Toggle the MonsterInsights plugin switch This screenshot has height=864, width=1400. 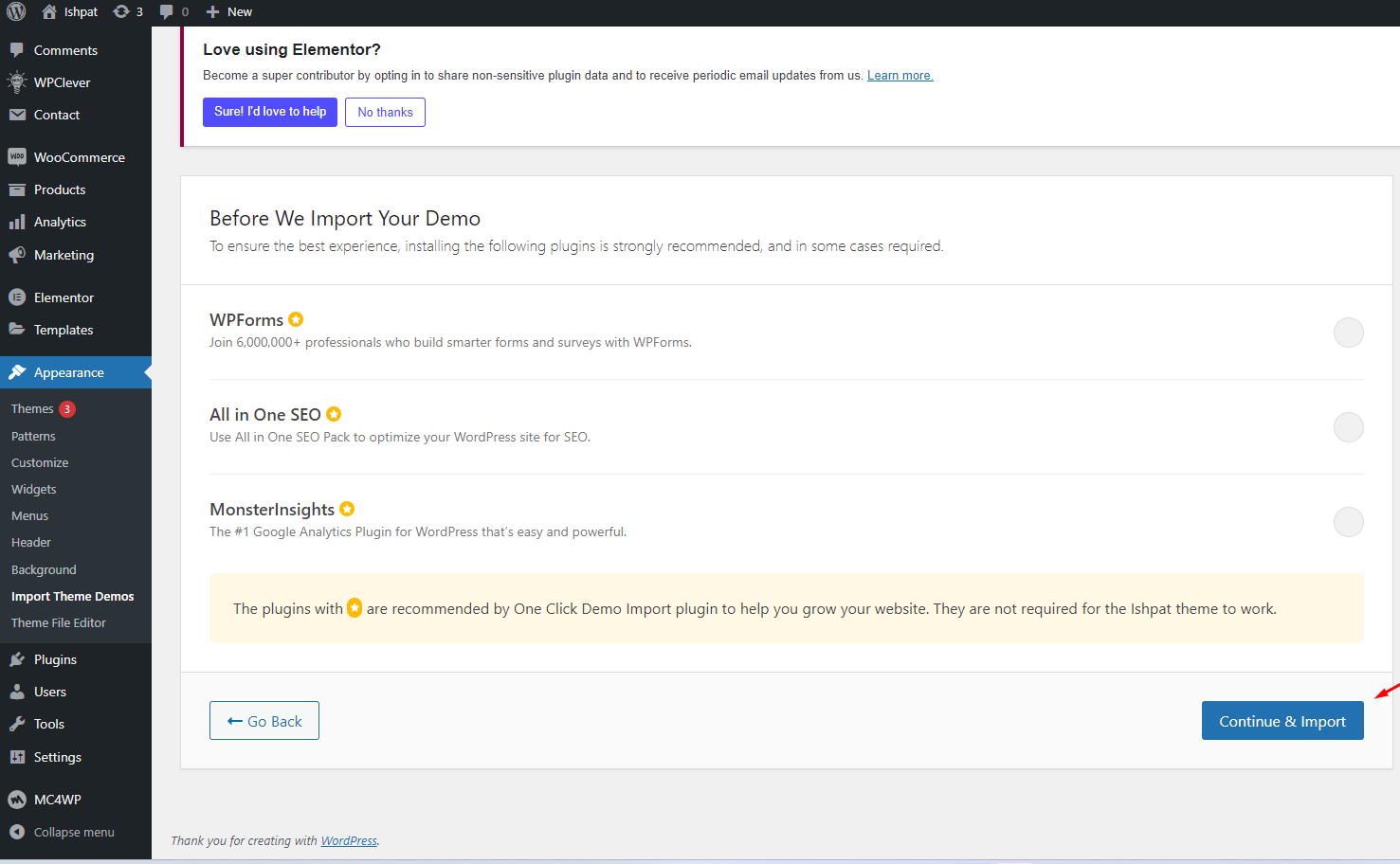[x=1348, y=522]
